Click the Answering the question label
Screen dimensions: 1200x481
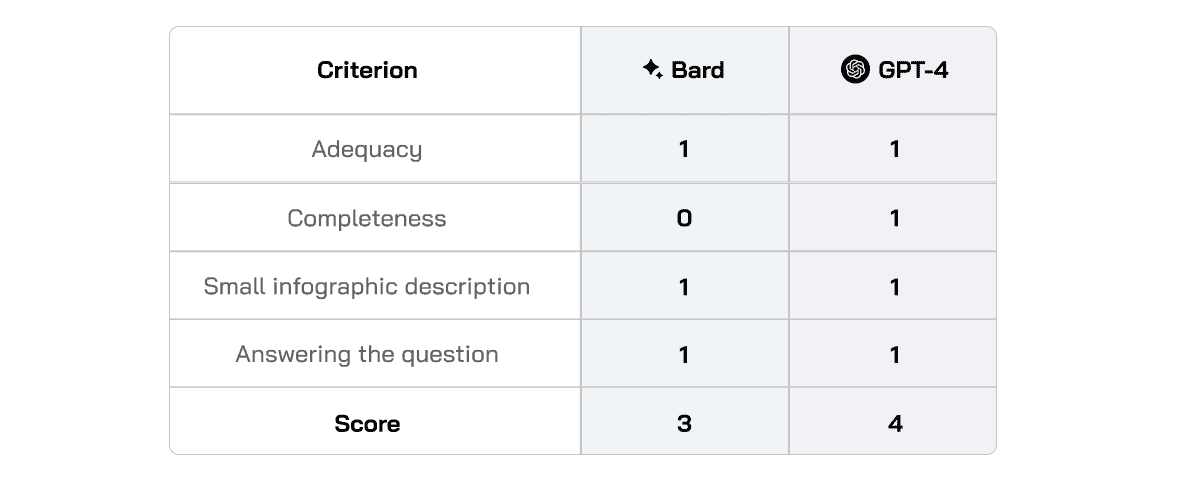tap(367, 354)
